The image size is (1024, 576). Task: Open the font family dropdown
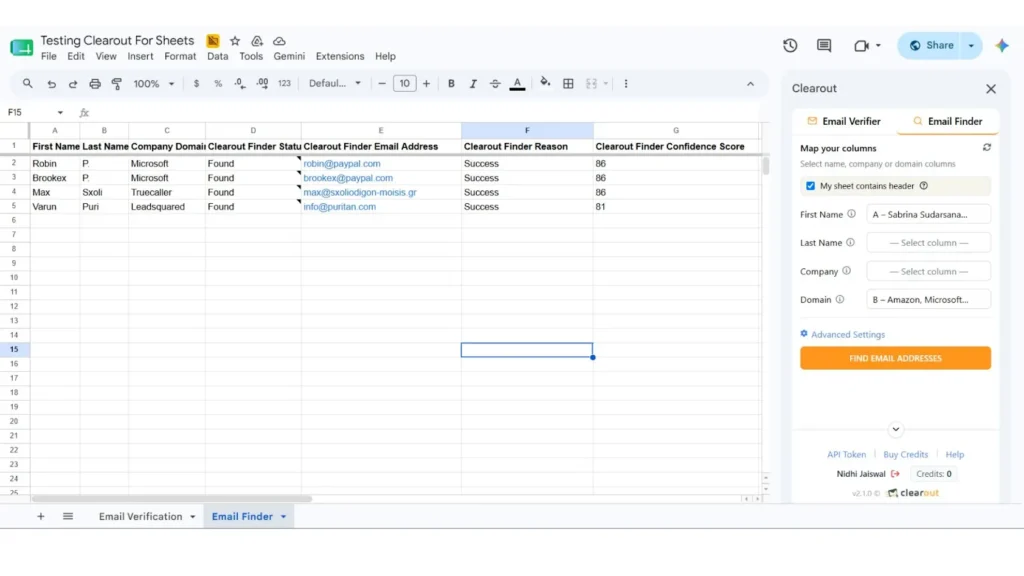[x=334, y=84]
